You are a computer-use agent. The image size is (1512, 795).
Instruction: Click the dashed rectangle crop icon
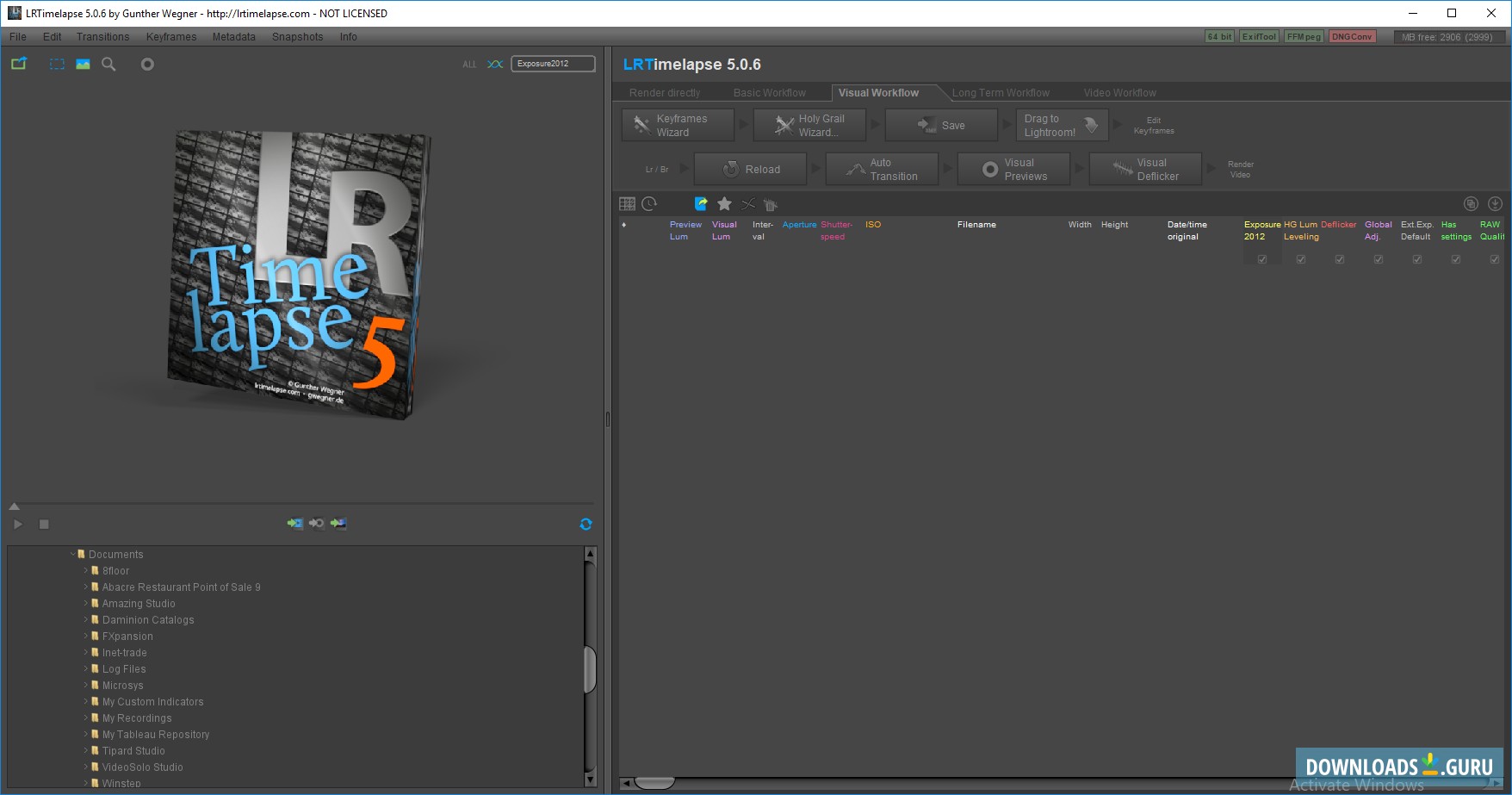click(57, 65)
